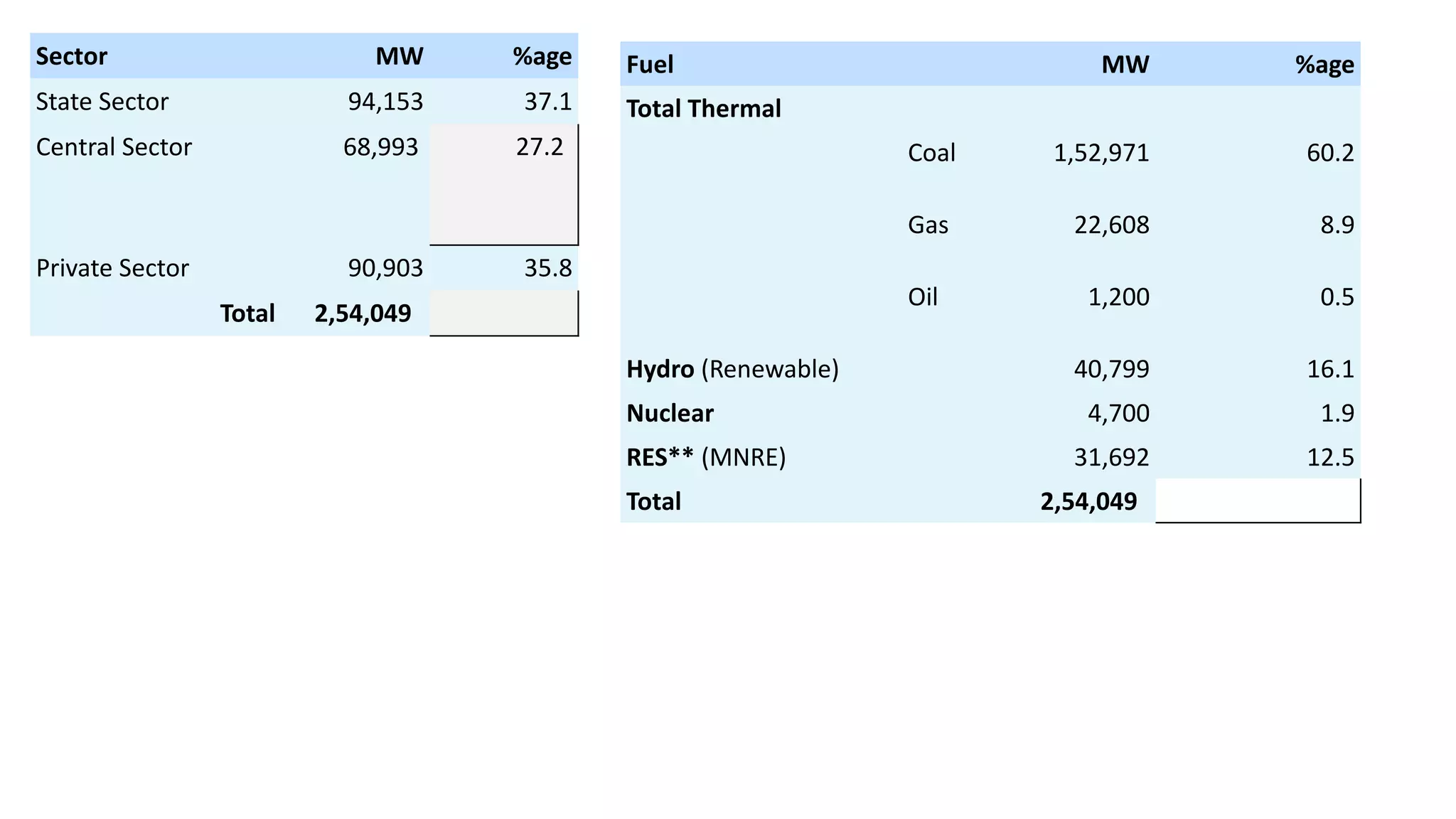Select the empty Total percentage cell in the Fuel table

[1257, 500]
